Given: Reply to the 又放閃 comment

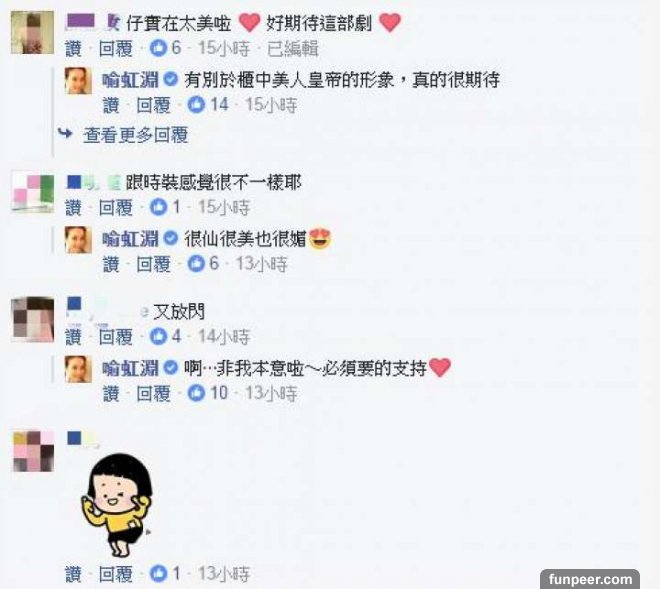Looking at the screenshot, I should pyautogui.click(x=115, y=337).
